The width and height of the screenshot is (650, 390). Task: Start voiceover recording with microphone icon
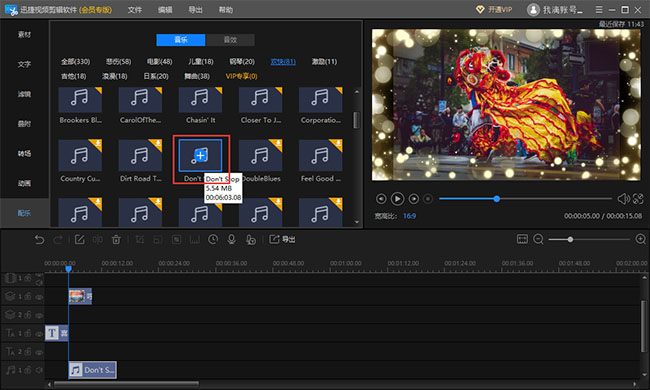point(231,240)
